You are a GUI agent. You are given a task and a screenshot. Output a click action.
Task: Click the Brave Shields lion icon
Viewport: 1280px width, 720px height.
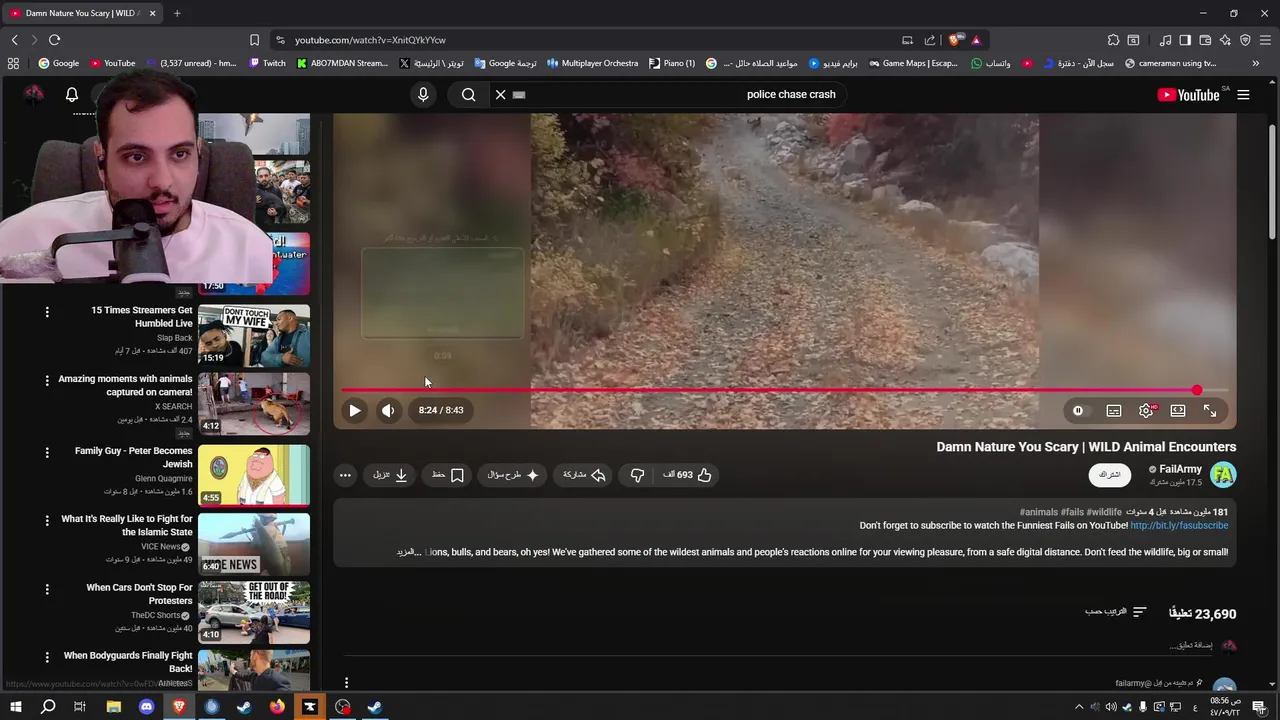coord(954,40)
